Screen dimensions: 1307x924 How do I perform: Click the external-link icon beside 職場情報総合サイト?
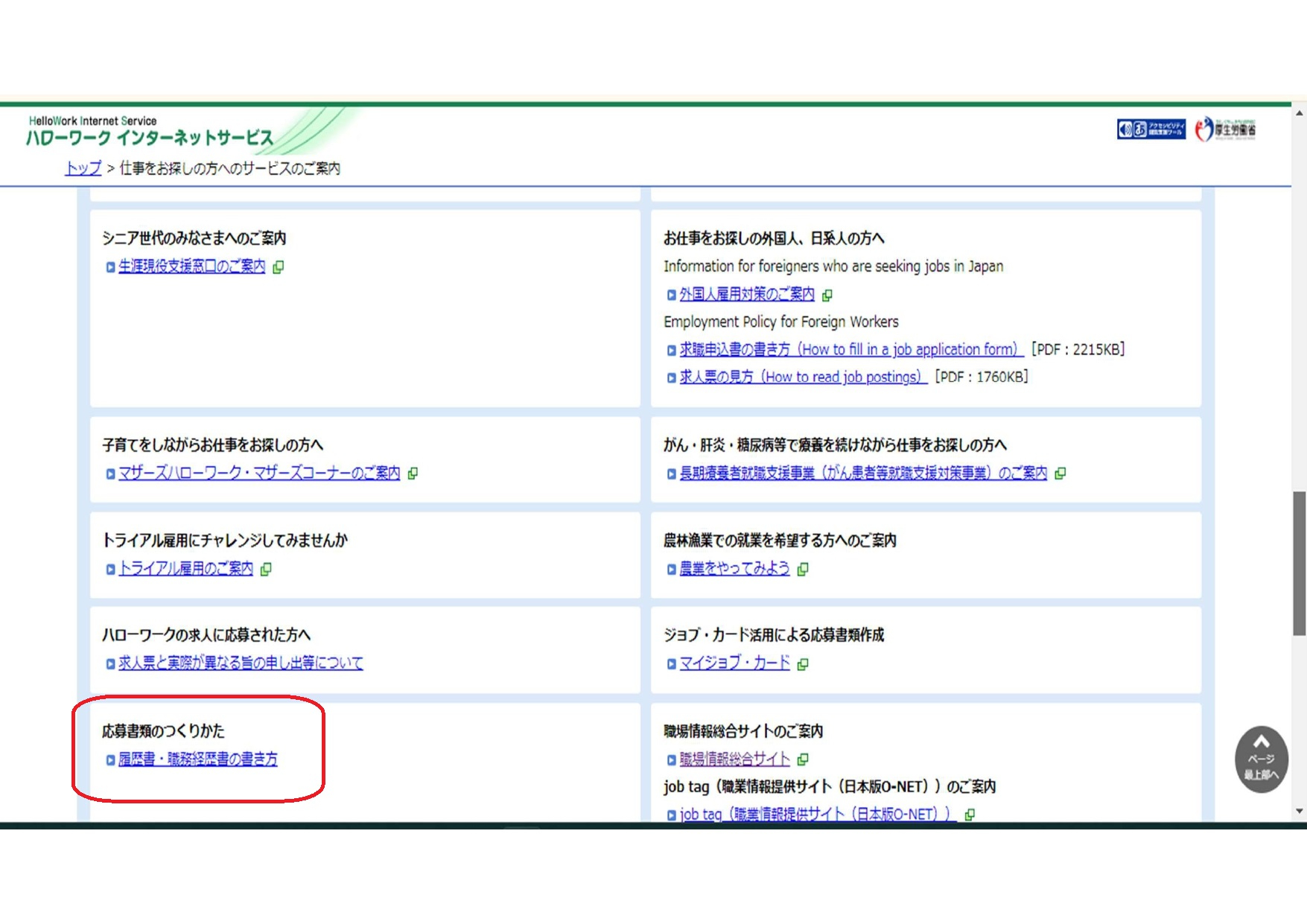(x=802, y=760)
